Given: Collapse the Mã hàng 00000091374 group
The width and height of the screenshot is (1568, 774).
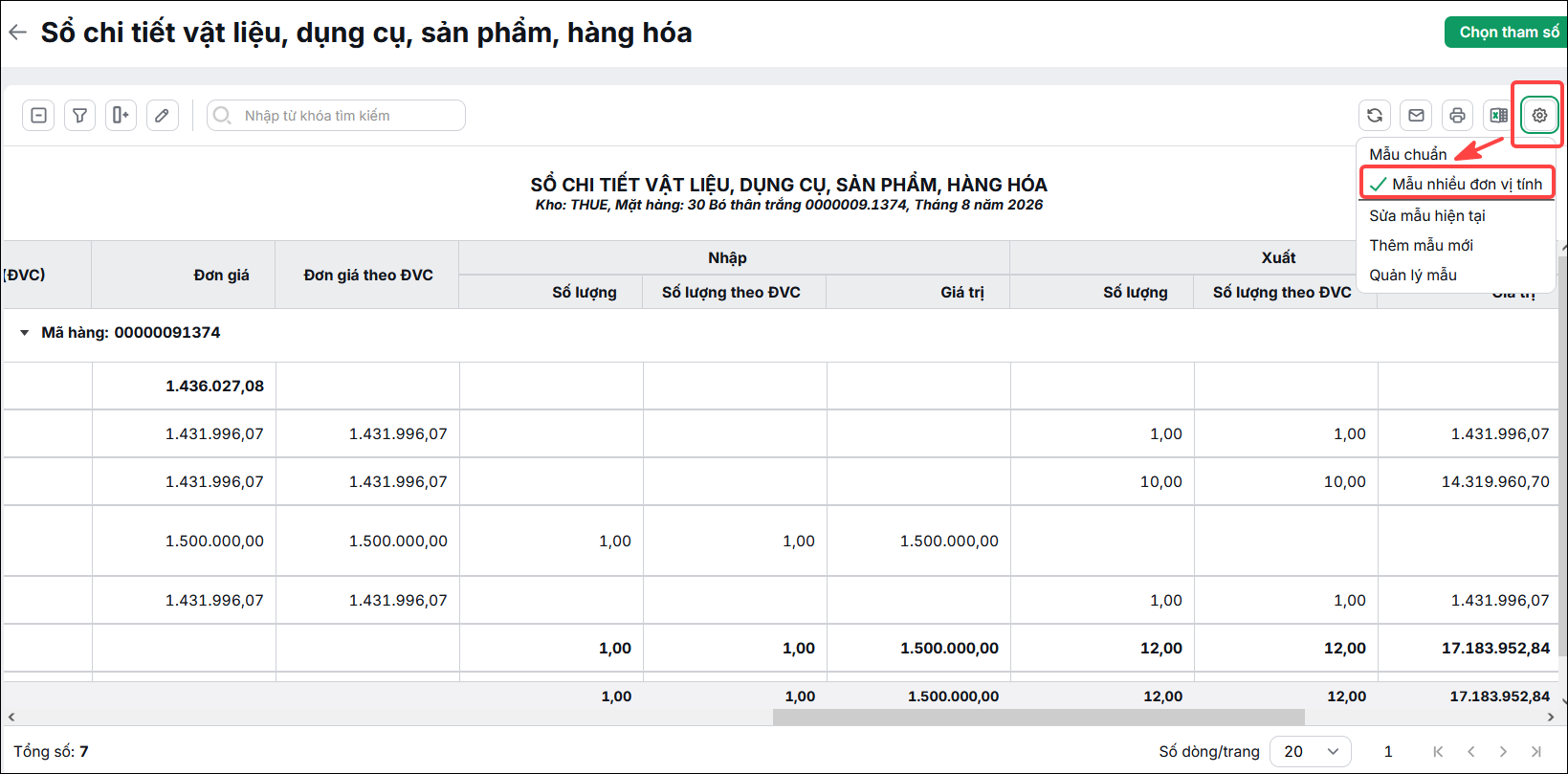Looking at the screenshot, I should pyautogui.click(x=25, y=333).
